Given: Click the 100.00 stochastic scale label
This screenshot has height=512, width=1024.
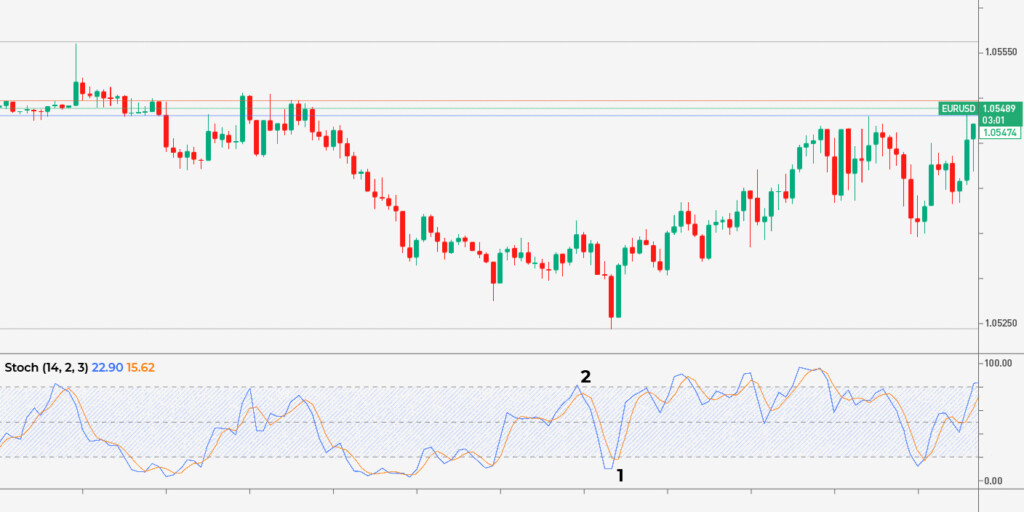Looking at the screenshot, I should coord(1000,363).
